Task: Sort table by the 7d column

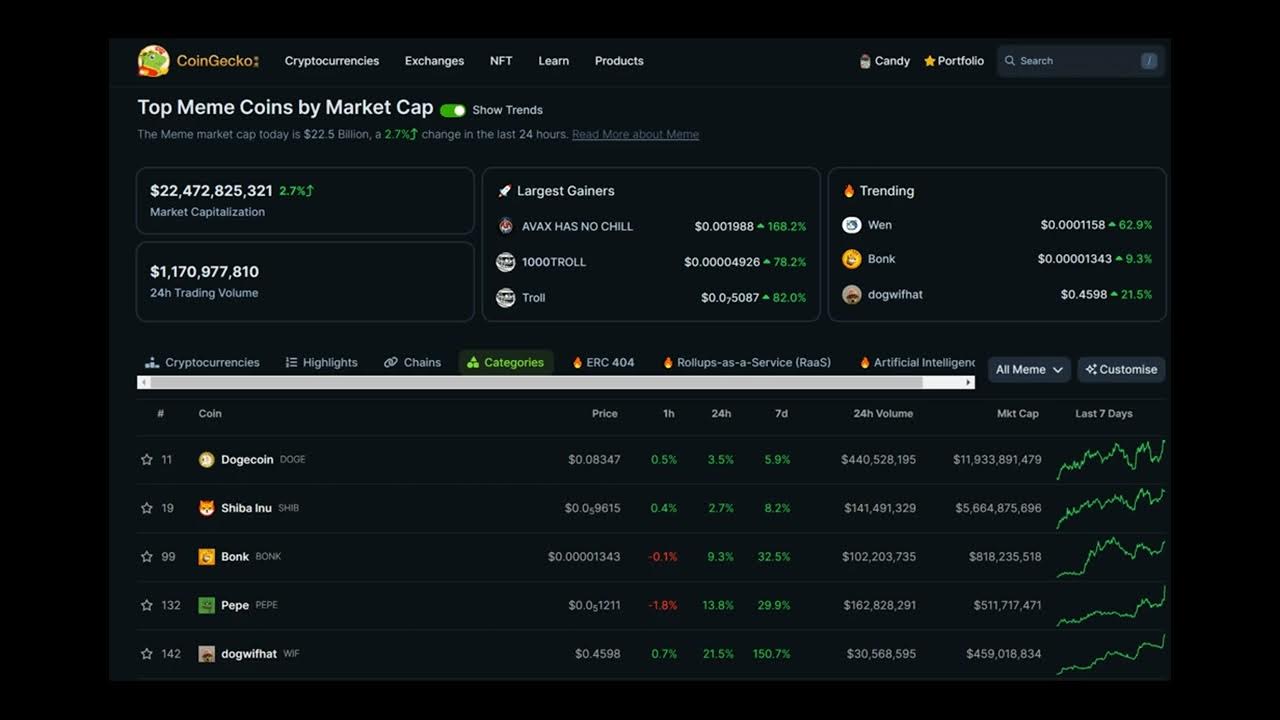Action: (781, 414)
